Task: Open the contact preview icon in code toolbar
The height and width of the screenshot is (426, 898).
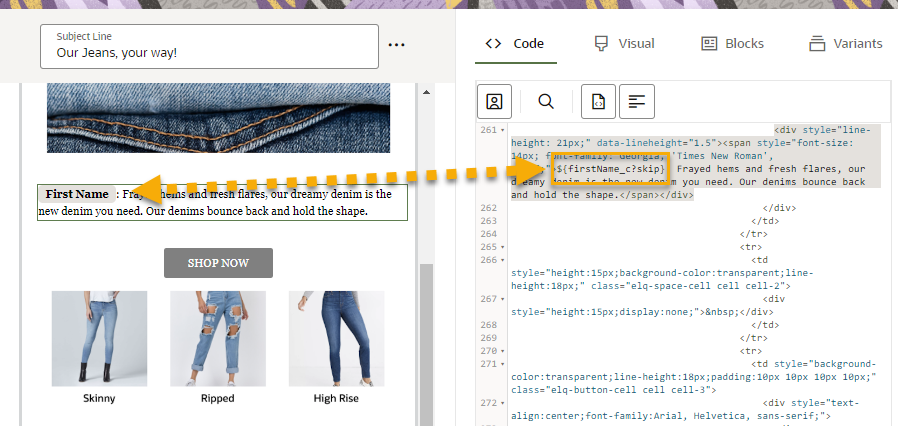Action: pos(494,101)
